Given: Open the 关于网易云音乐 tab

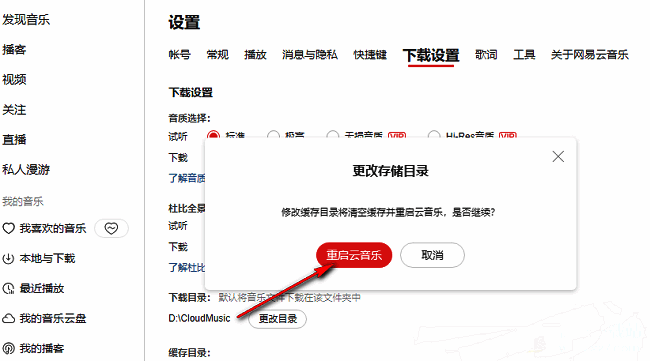Looking at the screenshot, I should coord(589,55).
